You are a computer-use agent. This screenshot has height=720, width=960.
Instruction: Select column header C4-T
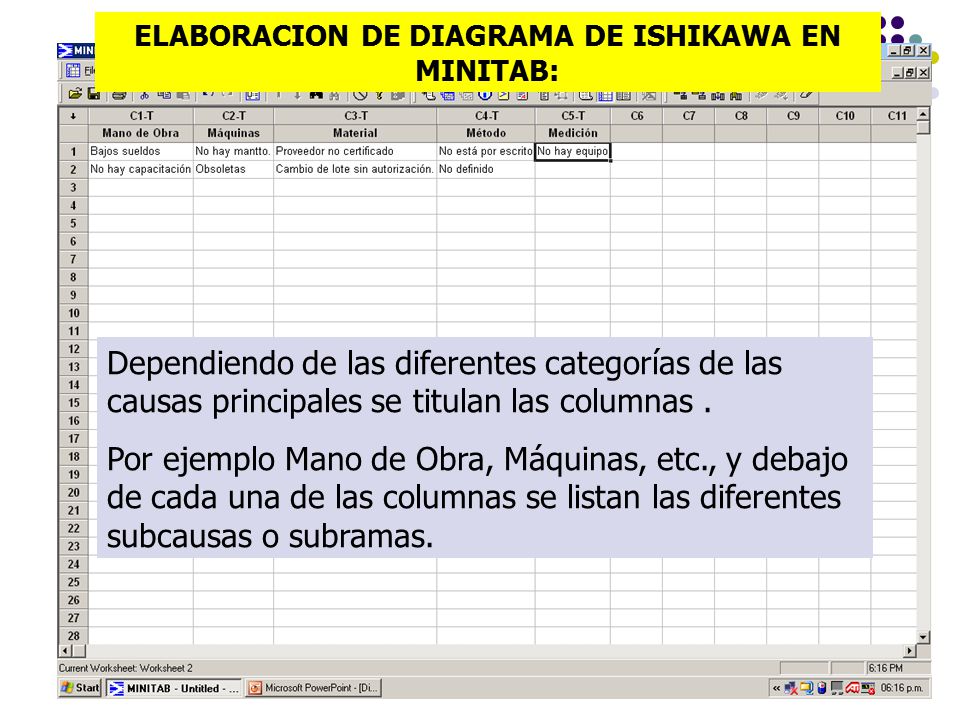tap(486, 116)
